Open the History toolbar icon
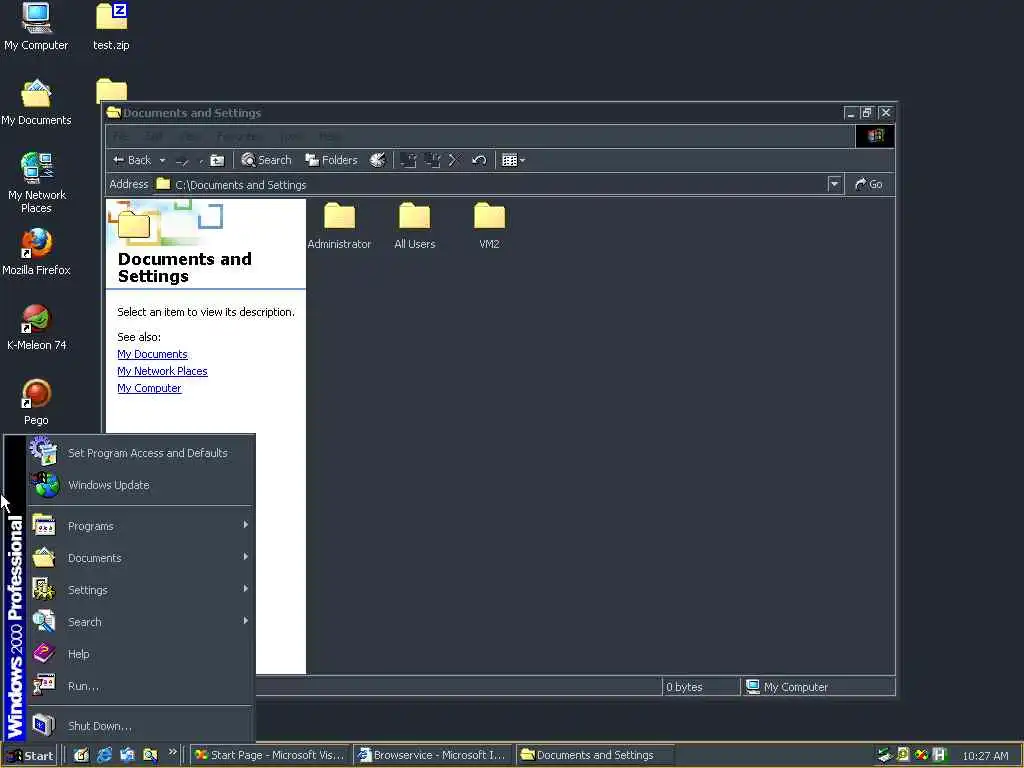 tap(377, 160)
